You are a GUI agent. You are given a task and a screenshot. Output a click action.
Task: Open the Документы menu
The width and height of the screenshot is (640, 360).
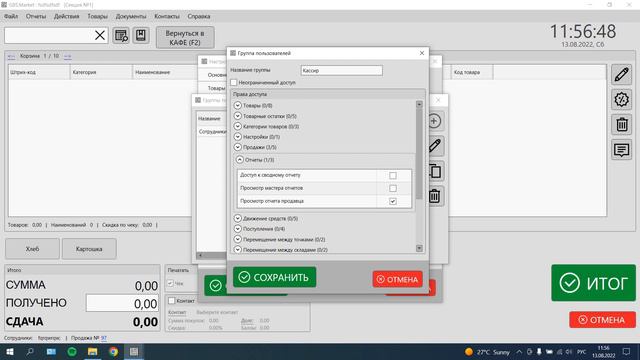(x=131, y=16)
